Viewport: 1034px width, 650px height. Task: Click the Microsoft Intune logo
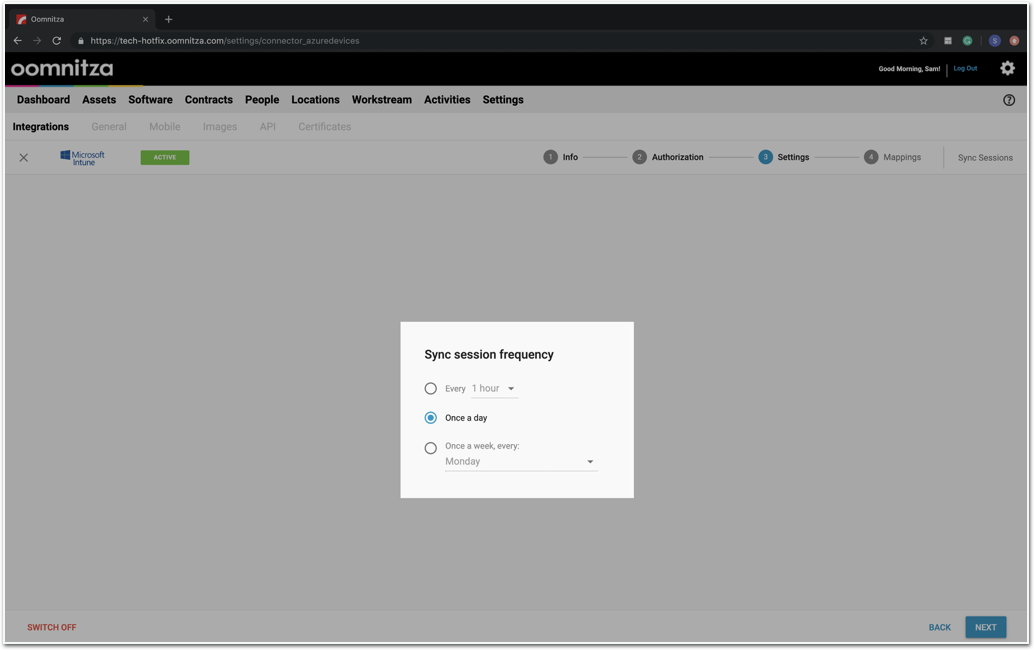(x=82, y=157)
